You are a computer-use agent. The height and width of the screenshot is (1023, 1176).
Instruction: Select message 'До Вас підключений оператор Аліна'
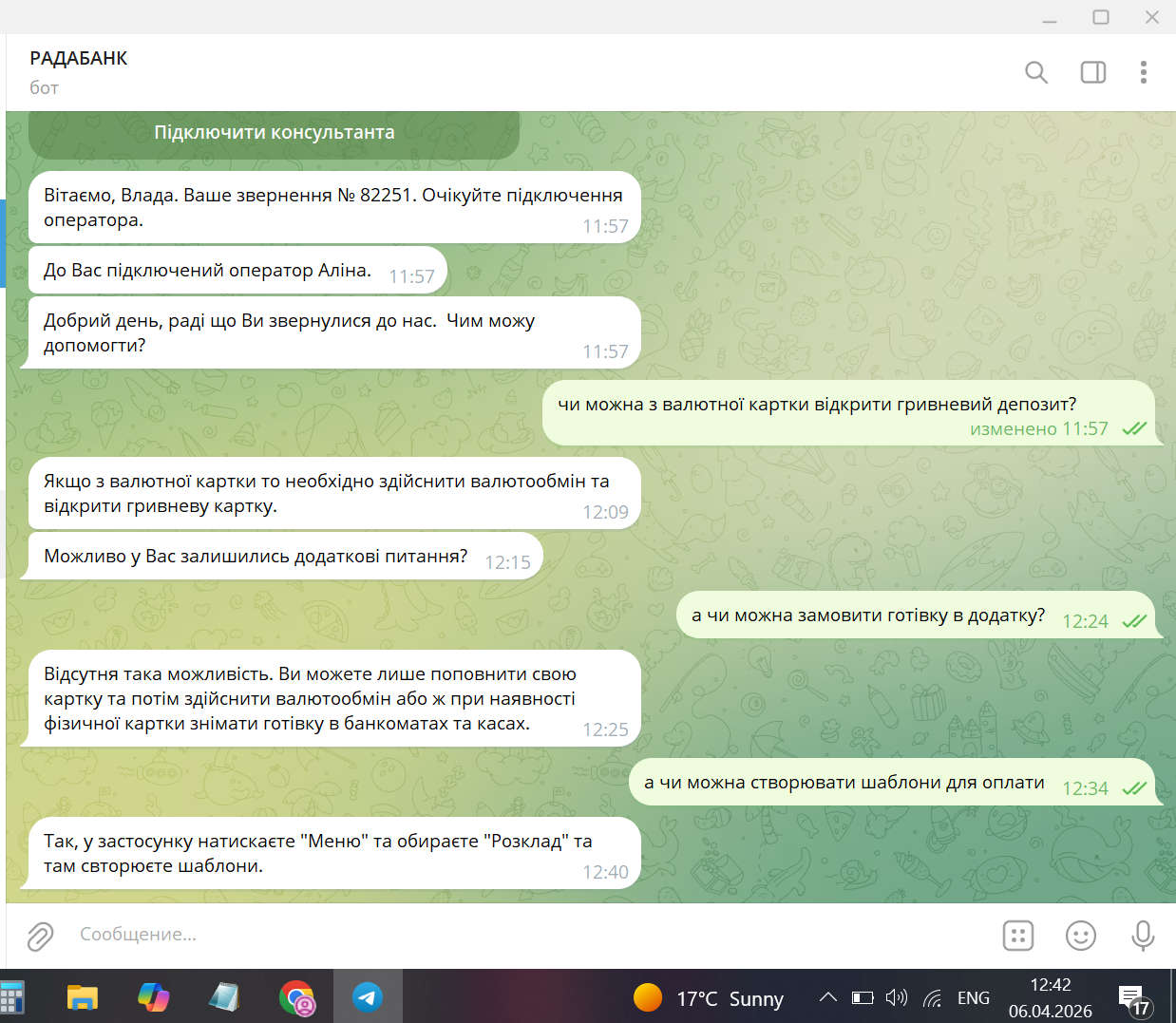coord(237,270)
